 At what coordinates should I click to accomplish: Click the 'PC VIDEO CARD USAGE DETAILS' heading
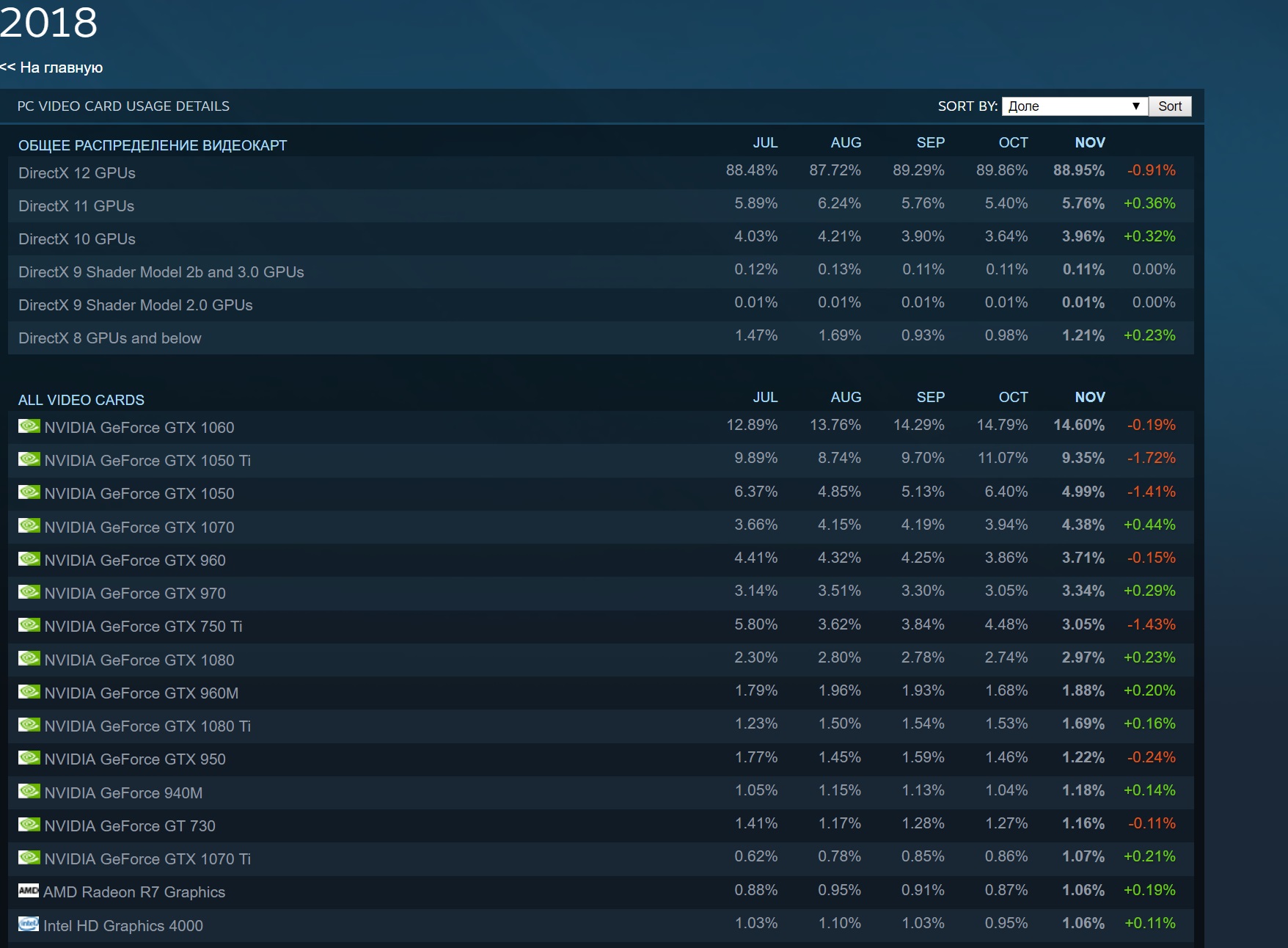pyautogui.click(x=123, y=106)
